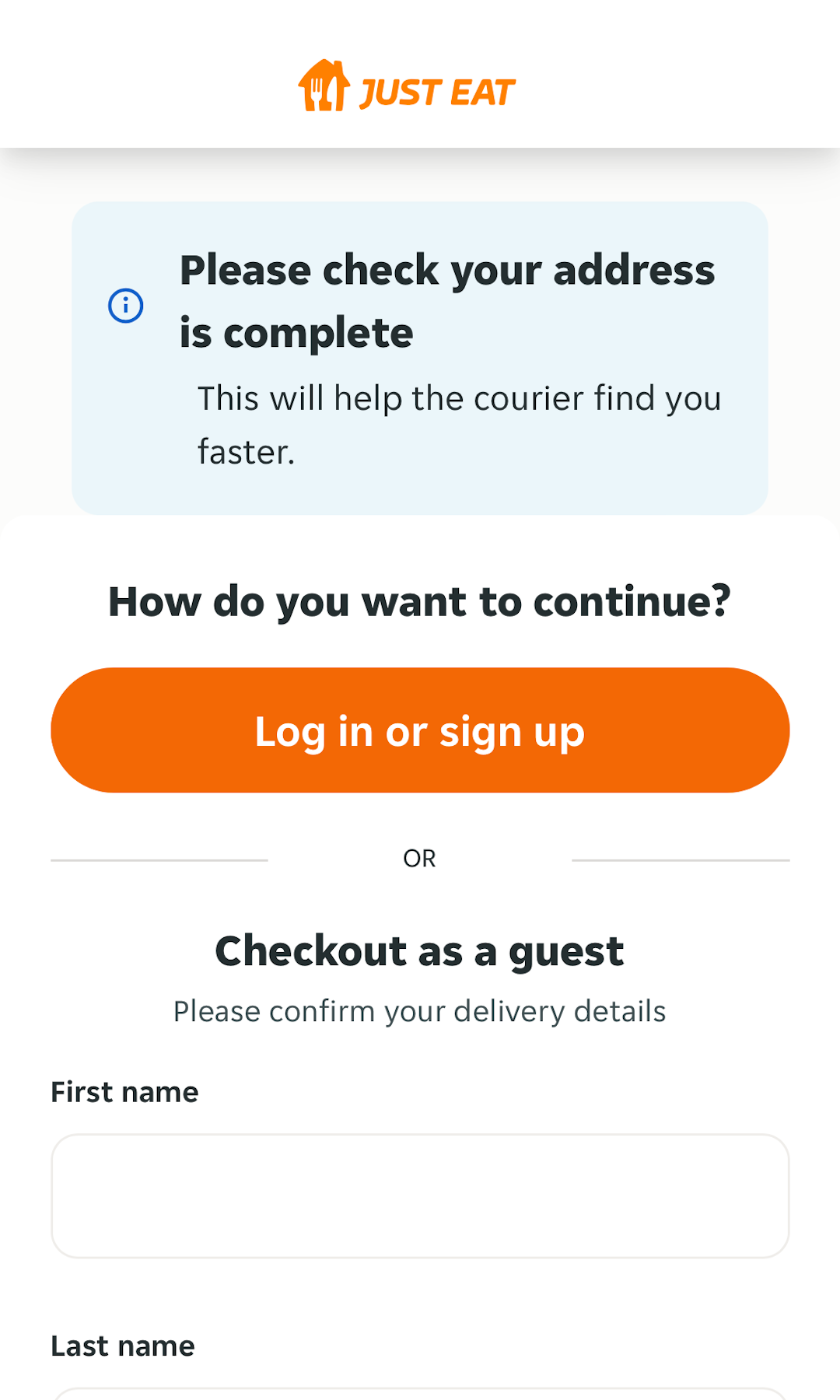840x1400 pixels.
Task: Click the JUST EAT wordmark text
Action: pos(436,91)
